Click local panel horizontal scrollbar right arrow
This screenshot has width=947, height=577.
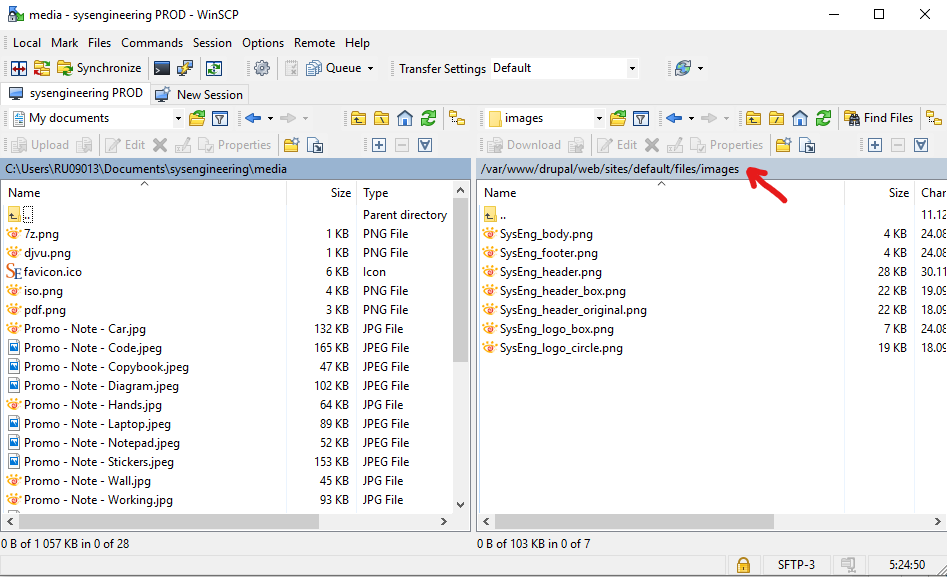pyautogui.click(x=444, y=521)
